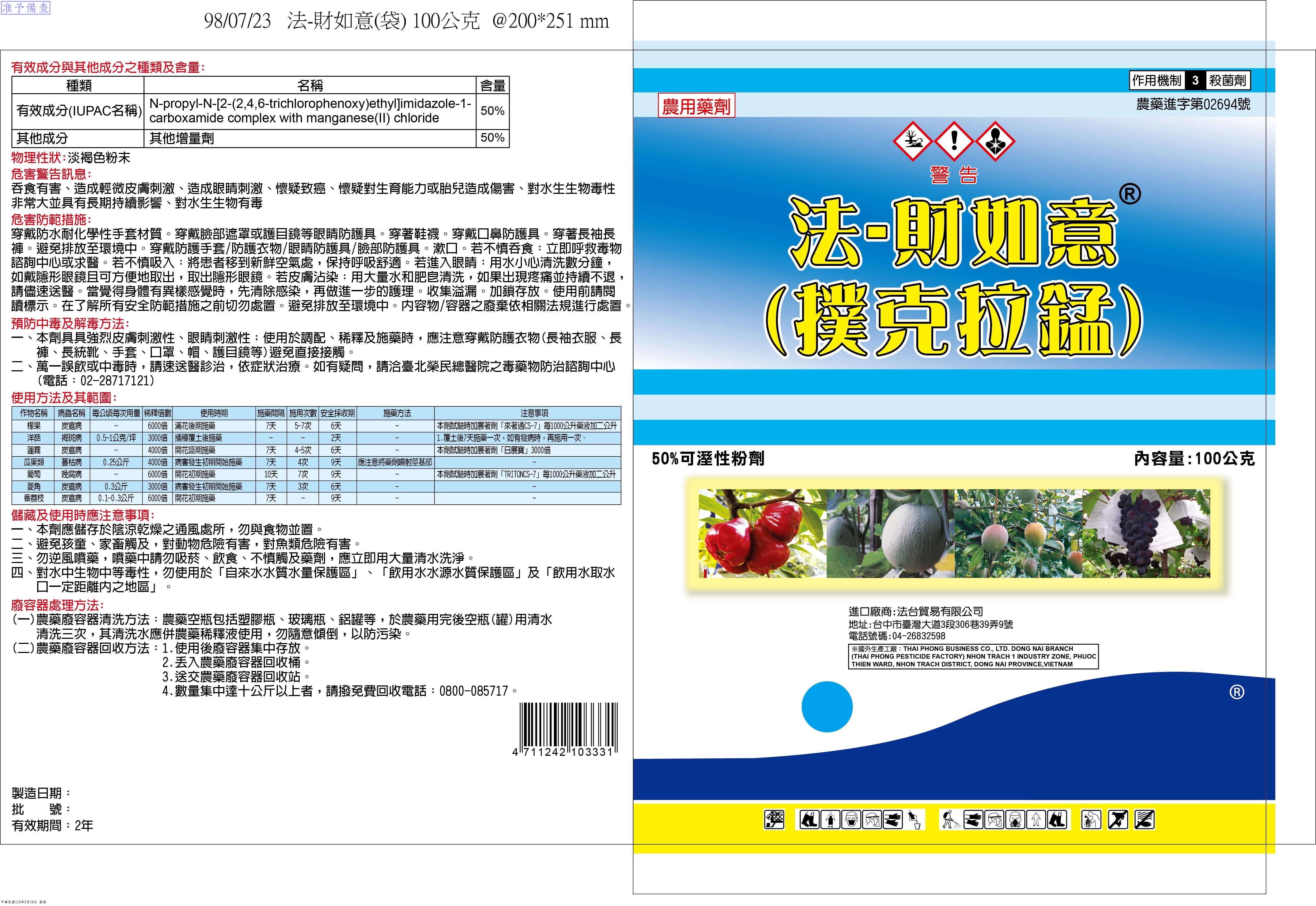
Task: Click the crossed-out animals pictogram
Action: [1118, 819]
